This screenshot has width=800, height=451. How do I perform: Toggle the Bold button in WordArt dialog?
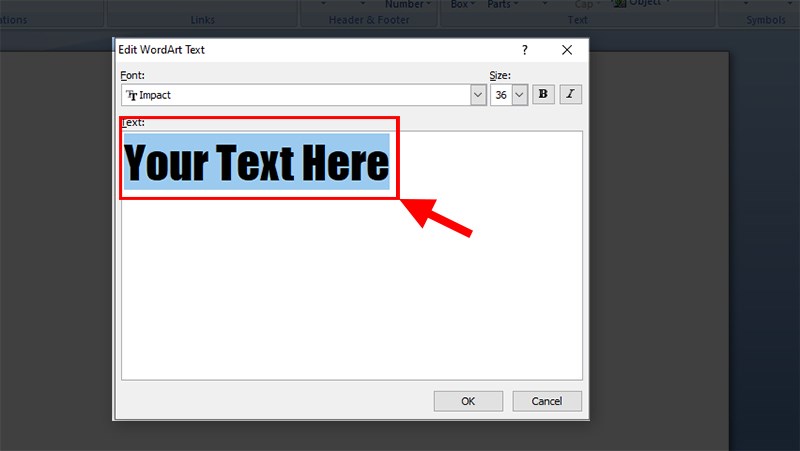tap(543, 94)
